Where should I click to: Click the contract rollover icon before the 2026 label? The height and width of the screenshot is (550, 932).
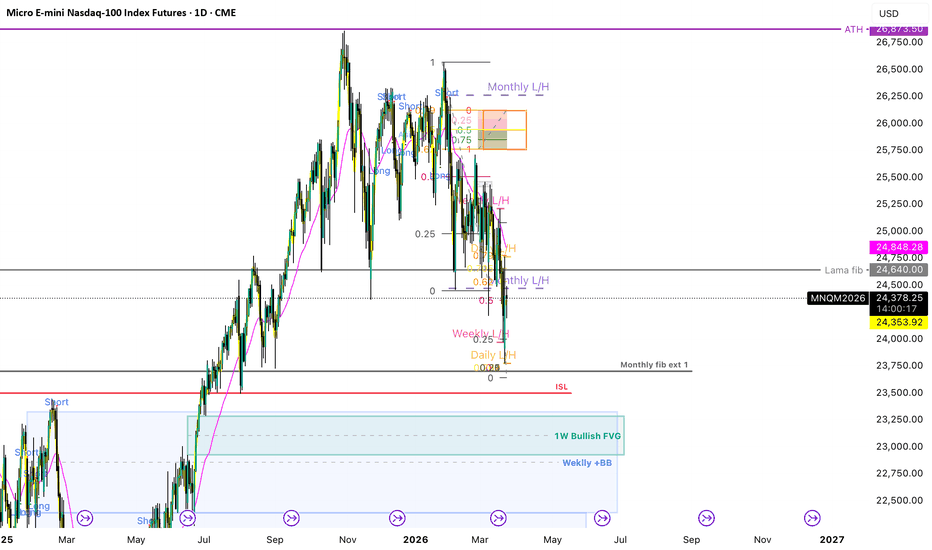point(396,518)
